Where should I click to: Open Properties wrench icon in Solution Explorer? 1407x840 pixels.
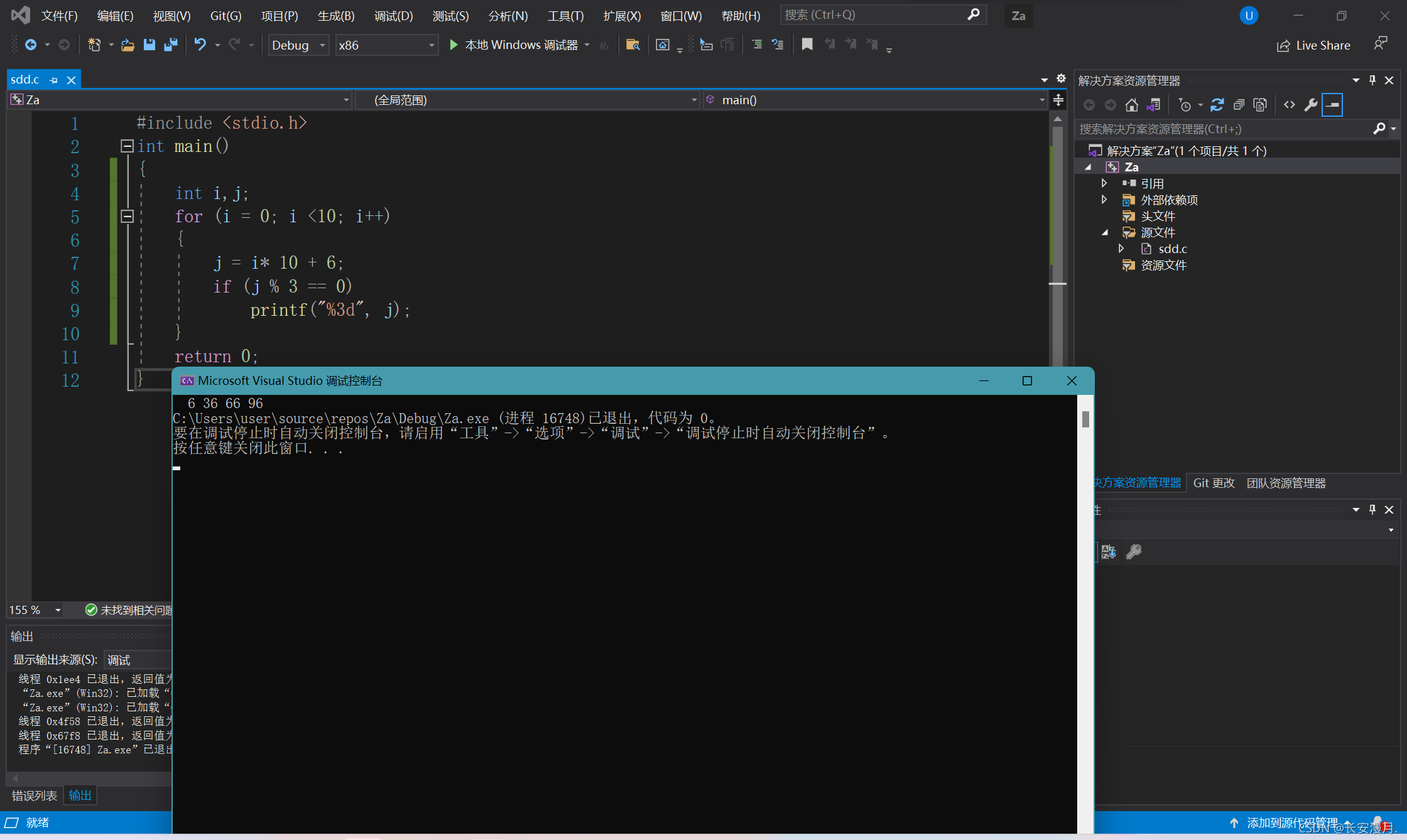coord(1311,105)
